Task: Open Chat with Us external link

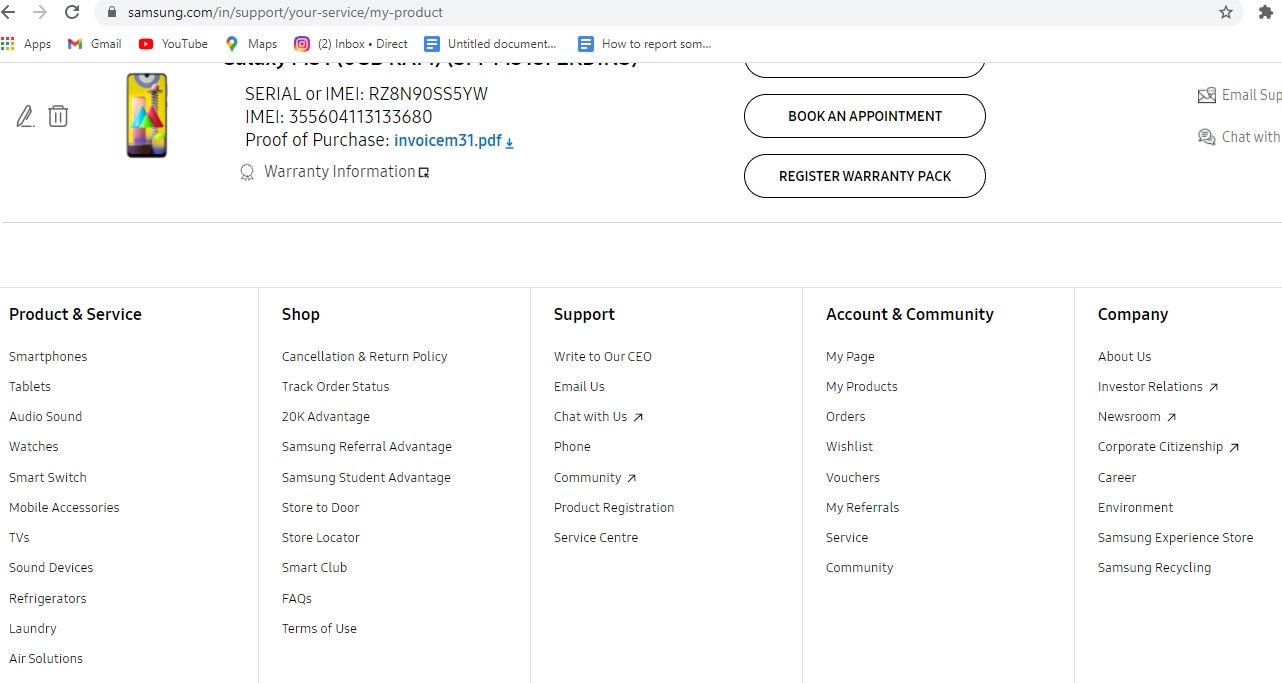Action: [x=599, y=417]
